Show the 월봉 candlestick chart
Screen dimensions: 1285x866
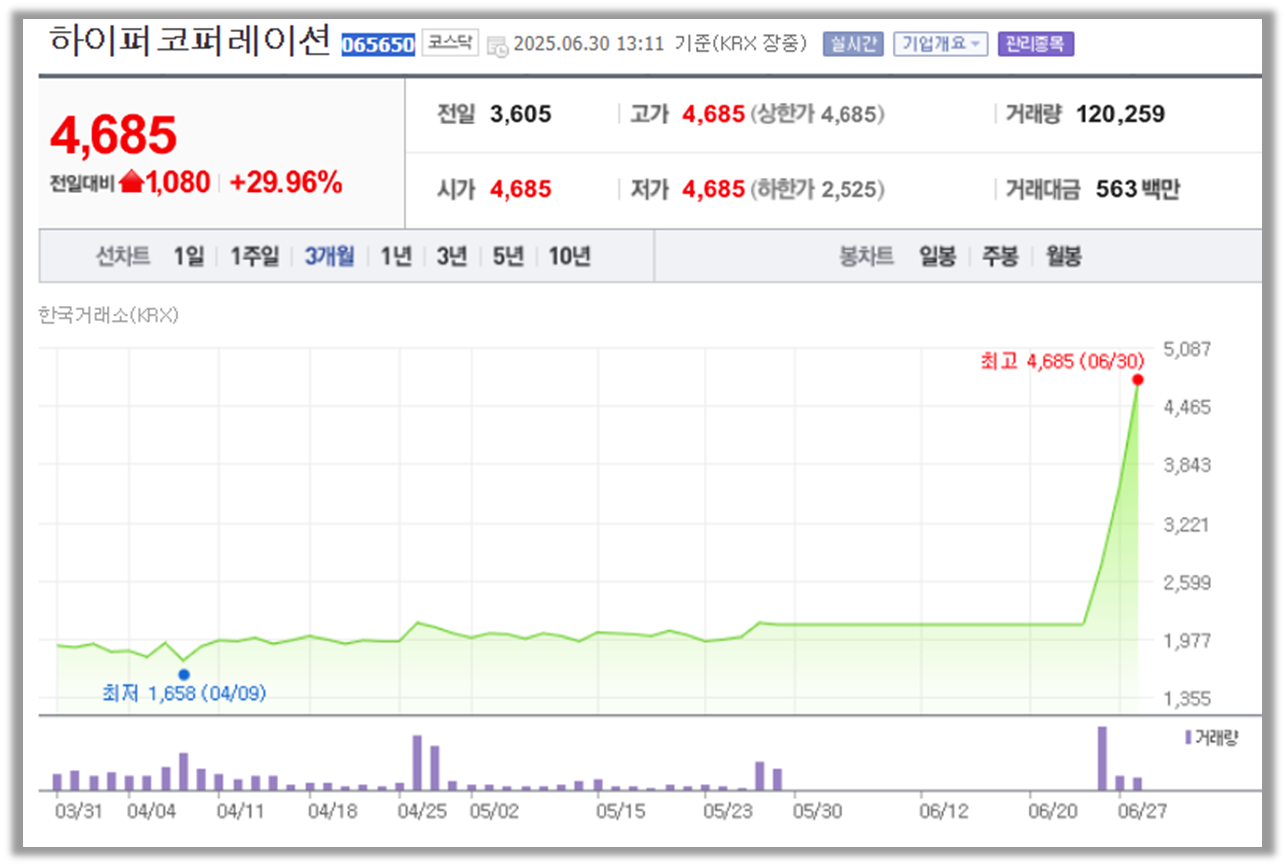point(1063,257)
